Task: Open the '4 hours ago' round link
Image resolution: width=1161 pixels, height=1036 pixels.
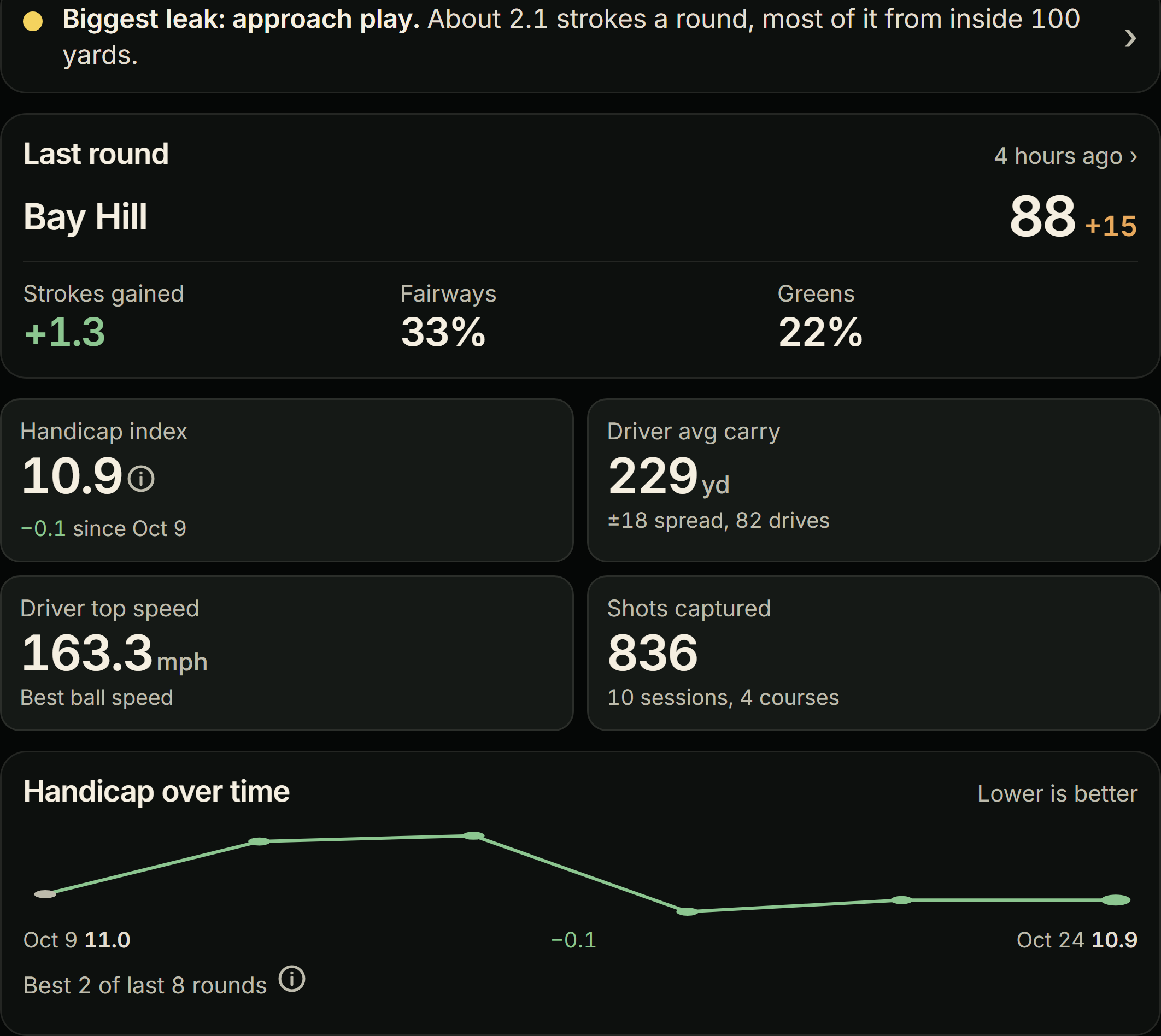Action: pos(1065,156)
